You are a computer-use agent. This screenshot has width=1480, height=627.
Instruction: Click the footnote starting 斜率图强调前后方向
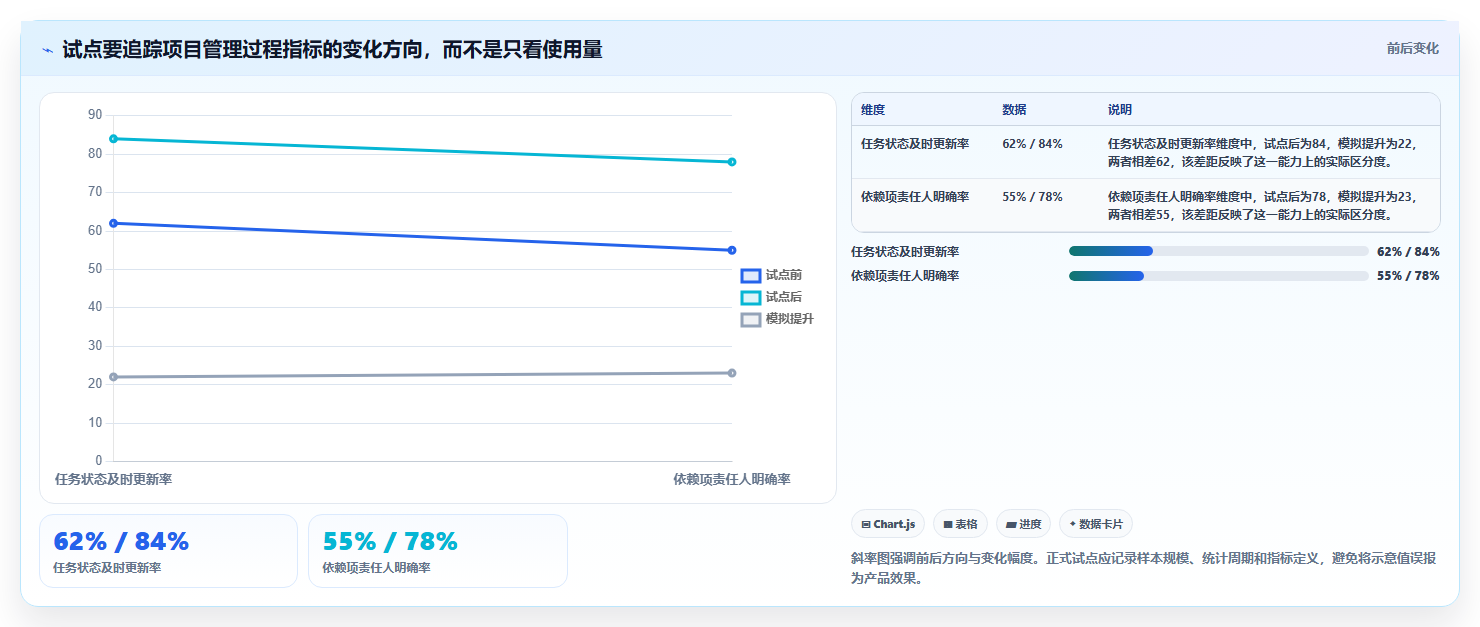point(1144,568)
